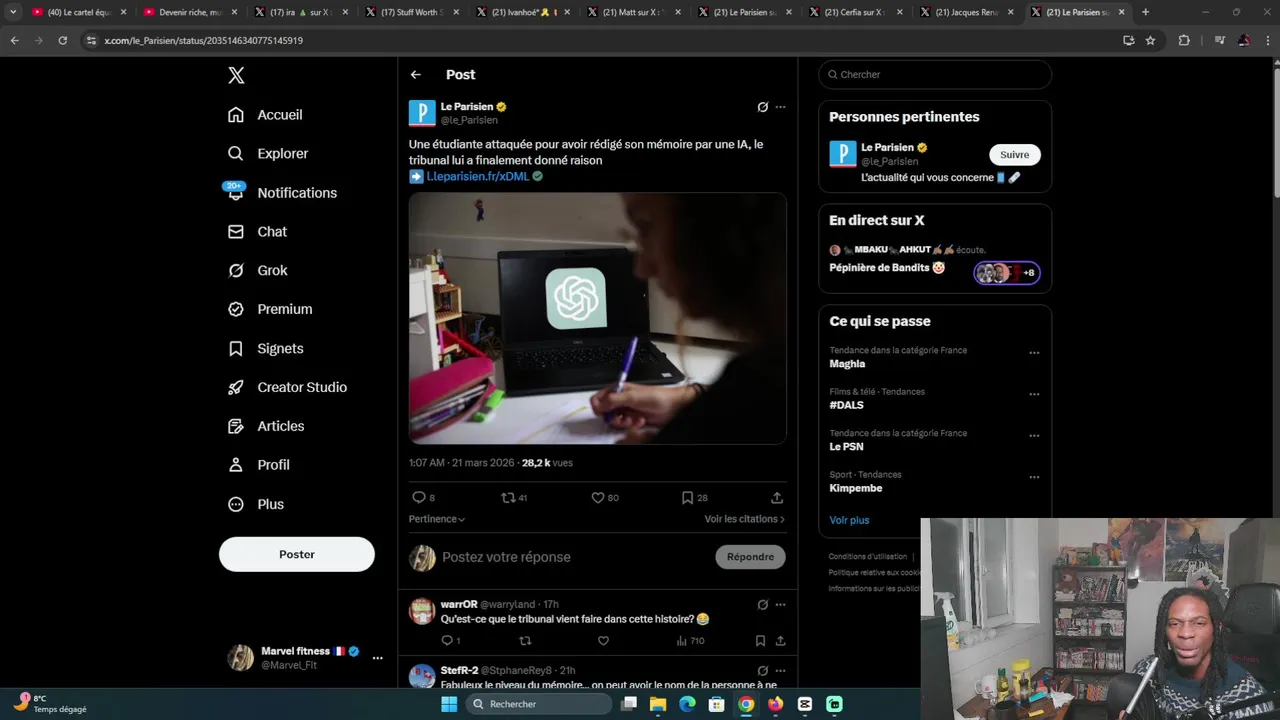1280x720 pixels.
Task: Share the Le Parisien post
Action: click(x=777, y=498)
